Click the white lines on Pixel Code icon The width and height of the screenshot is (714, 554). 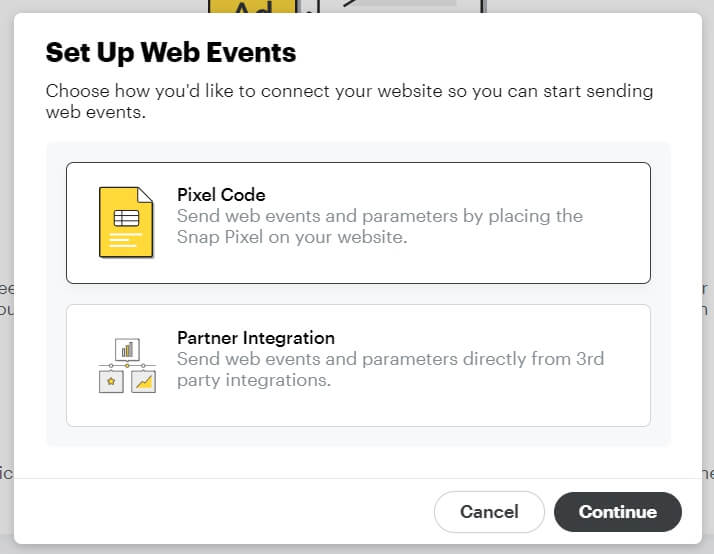click(x=125, y=240)
